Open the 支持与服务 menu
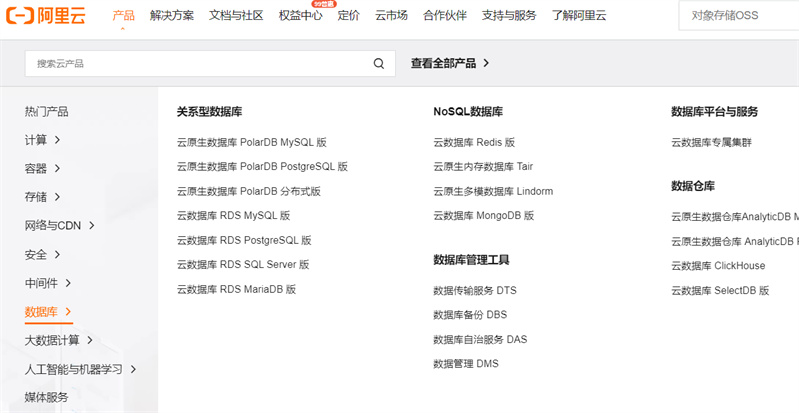The height and width of the screenshot is (413, 799). (509, 15)
